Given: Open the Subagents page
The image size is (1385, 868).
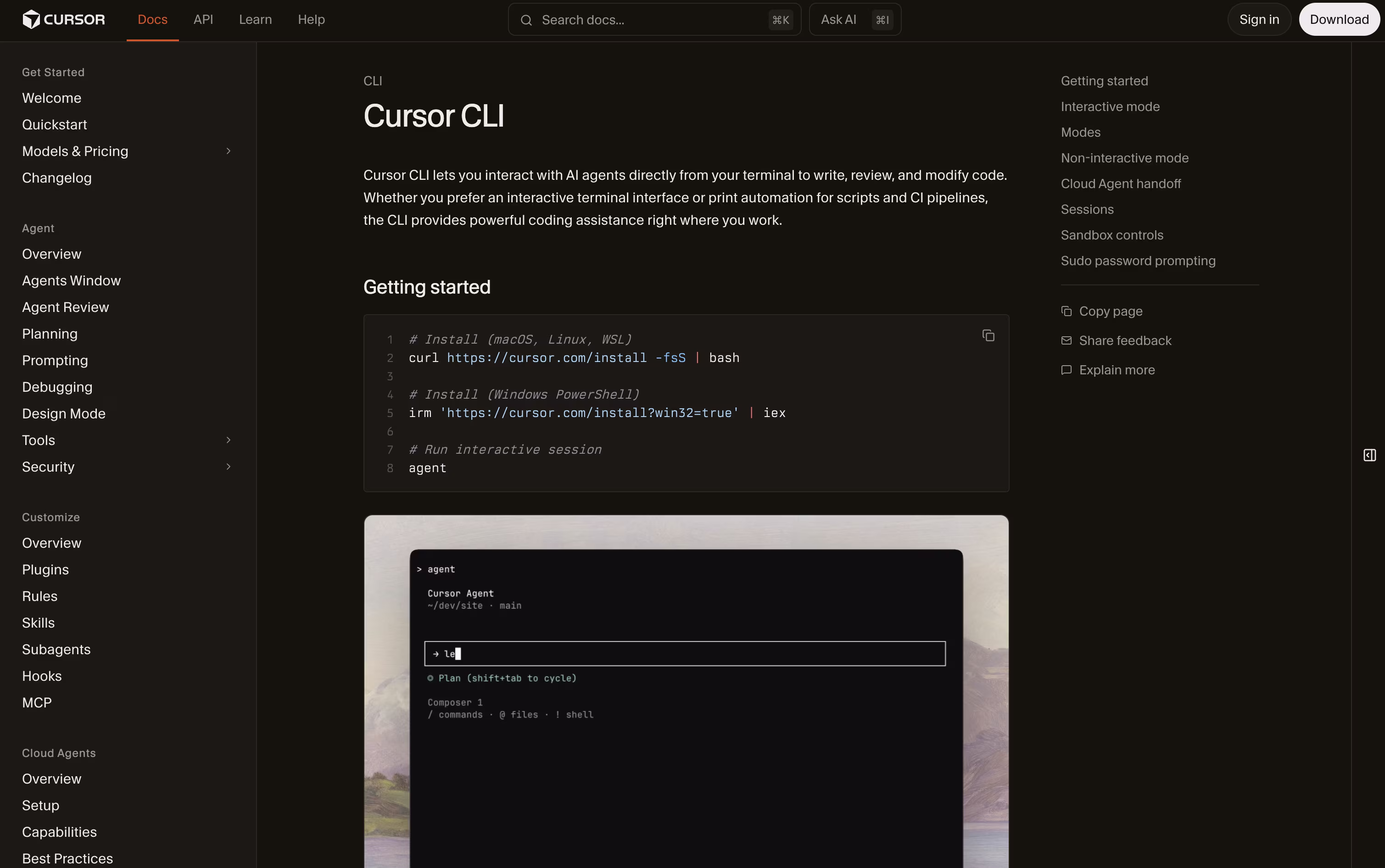Looking at the screenshot, I should [56, 649].
